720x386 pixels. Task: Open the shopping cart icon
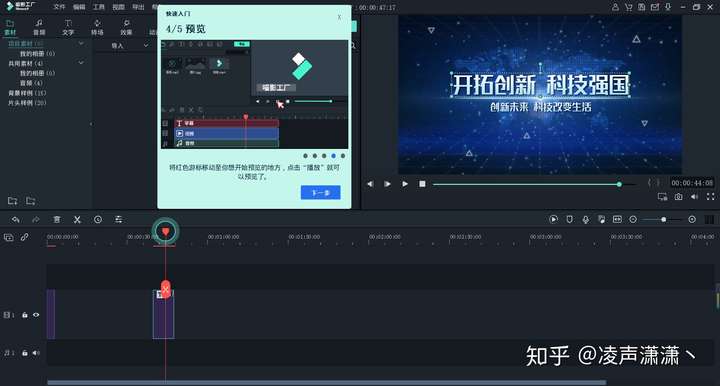point(629,7)
